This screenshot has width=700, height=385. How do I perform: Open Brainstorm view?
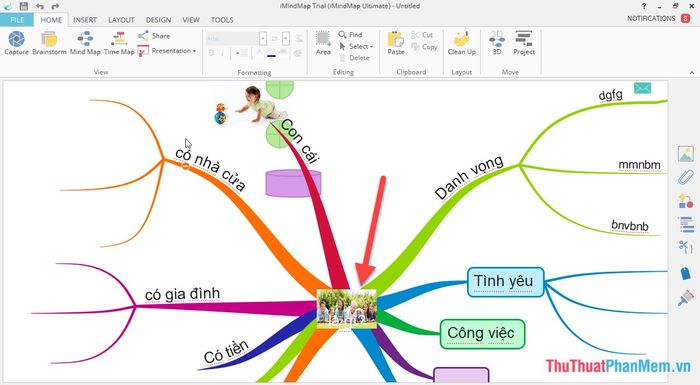[49, 43]
